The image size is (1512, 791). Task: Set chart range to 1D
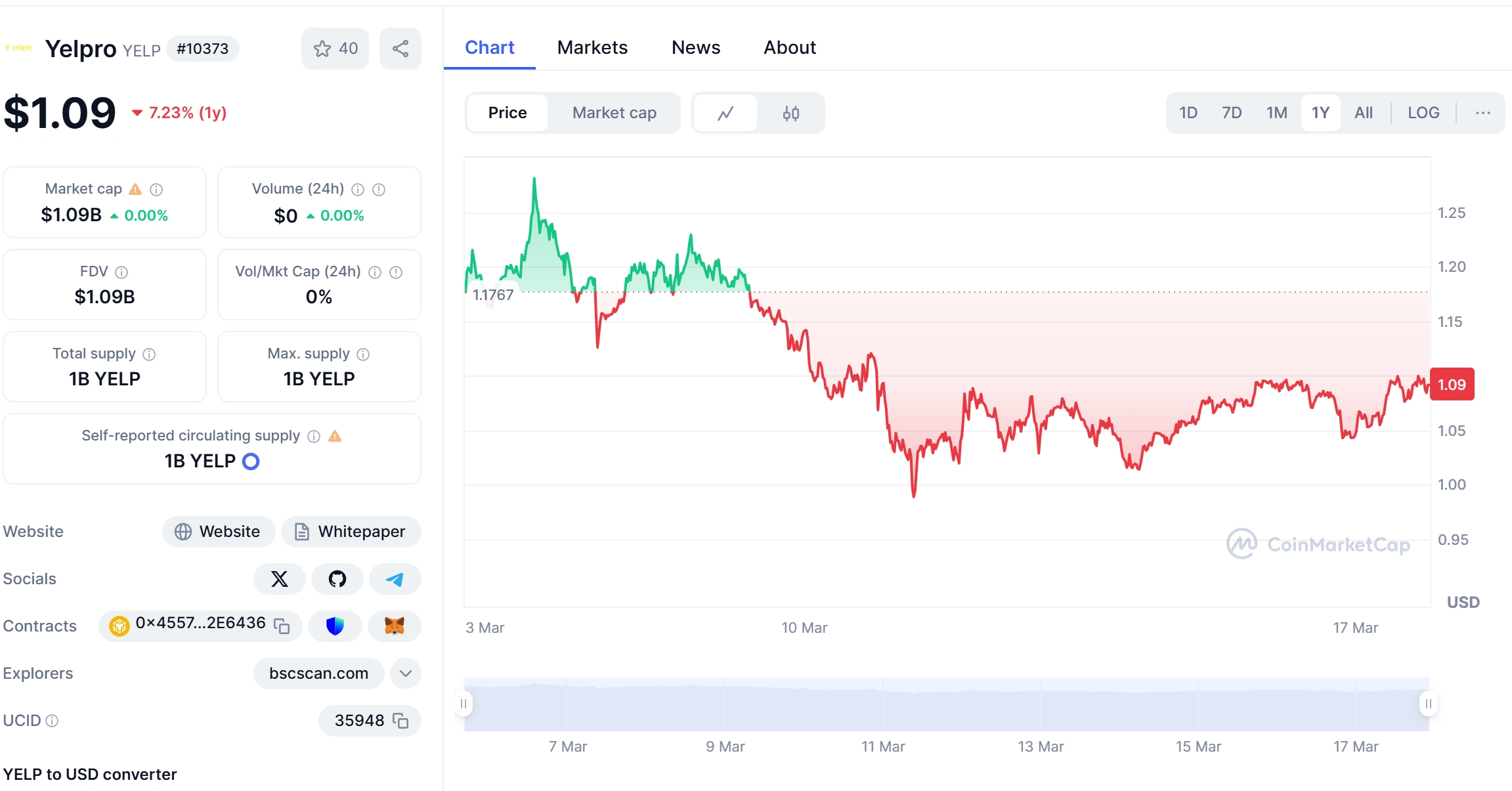[x=1188, y=113]
